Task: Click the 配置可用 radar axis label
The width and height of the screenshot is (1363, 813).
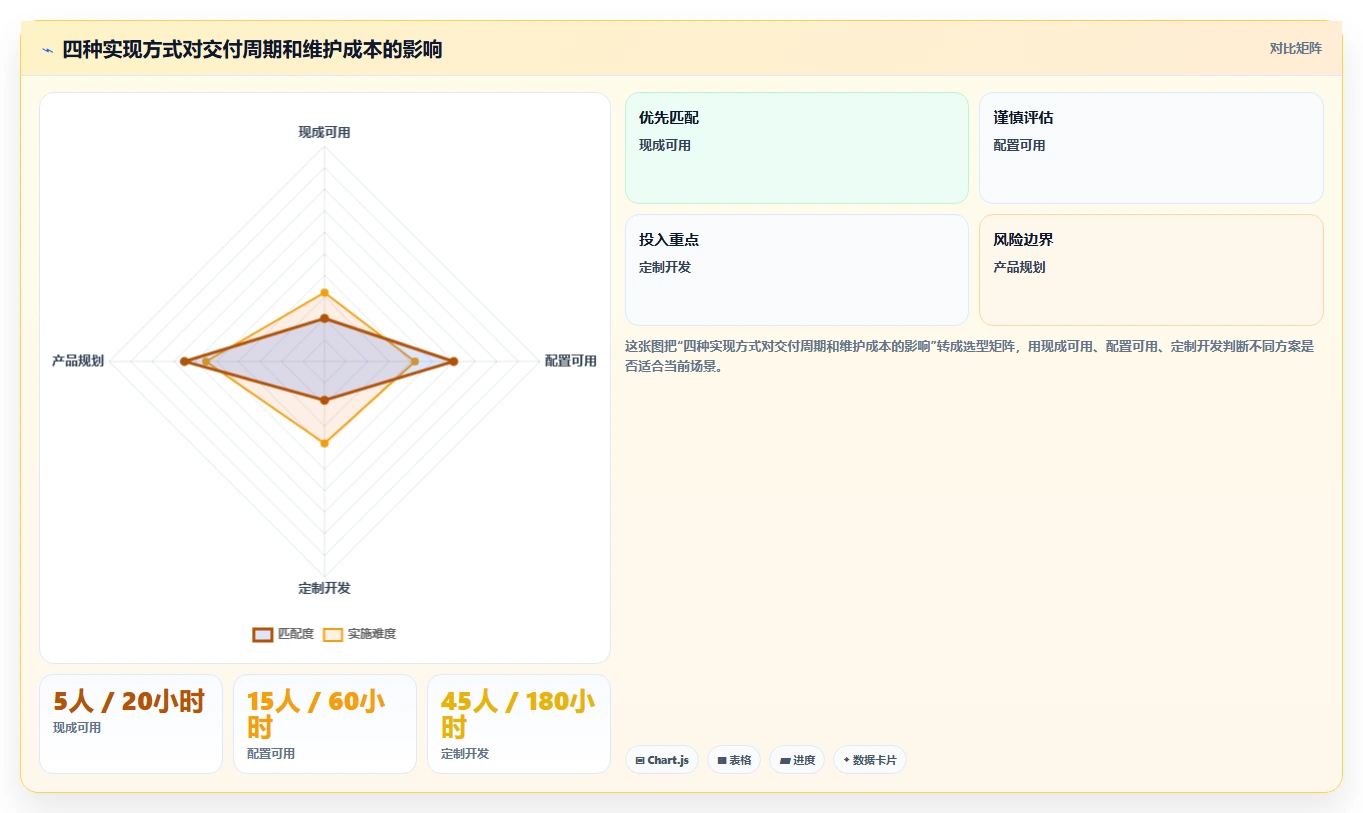Action: tap(571, 361)
